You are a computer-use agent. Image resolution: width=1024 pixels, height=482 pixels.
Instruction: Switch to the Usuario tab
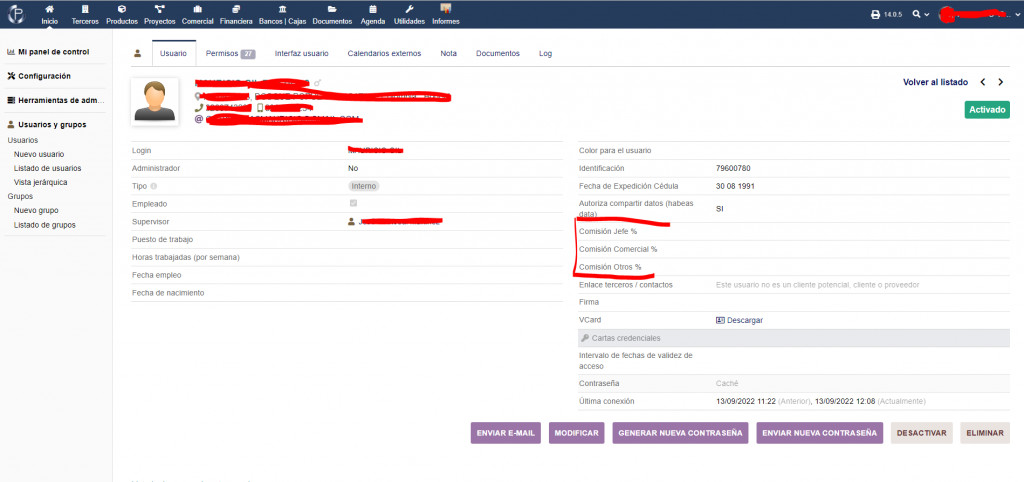tap(174, 54)
